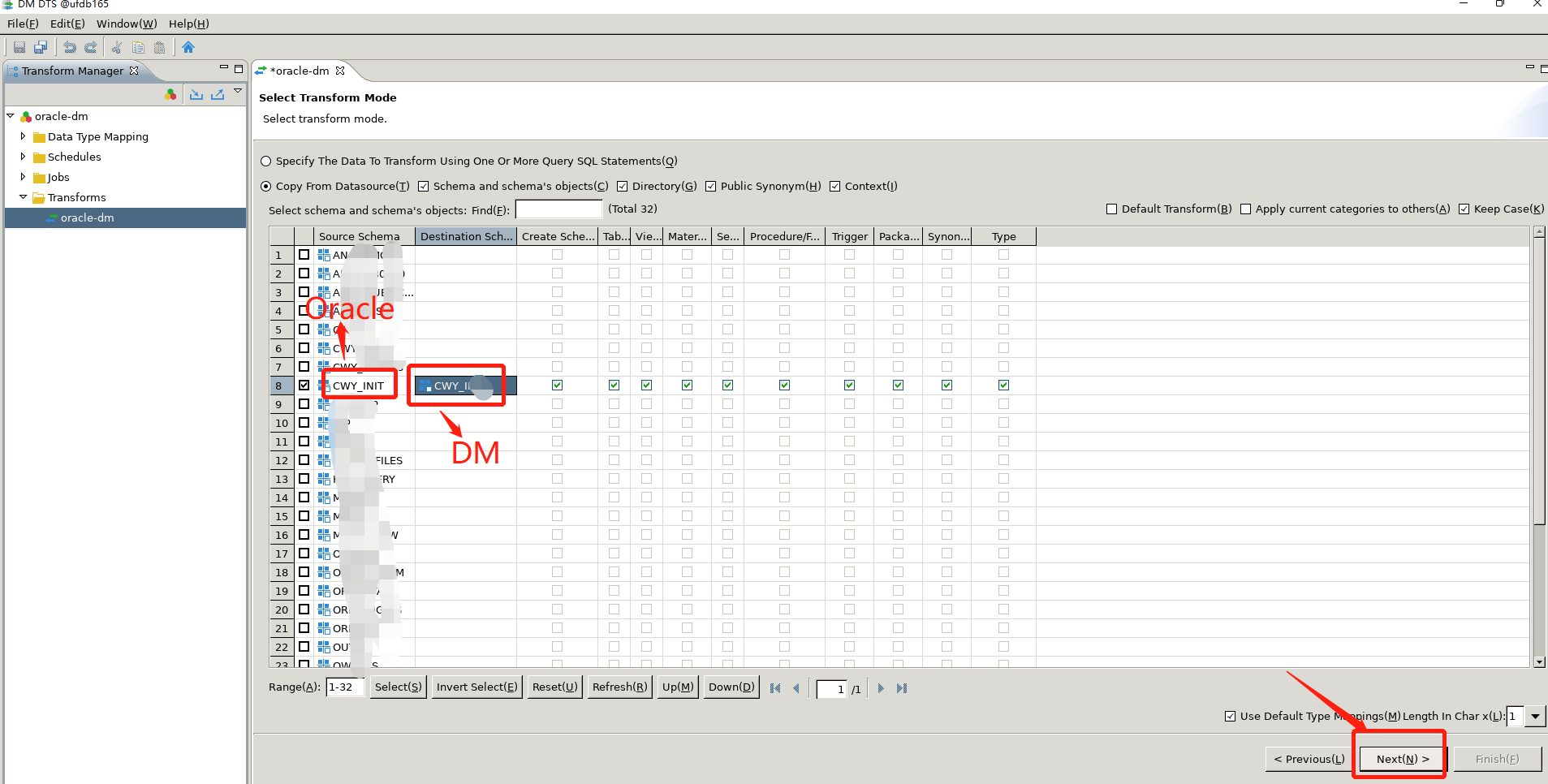The width and height of the screenshot is (1548, 784).
Task: Click the schema list vertical scrollbar
Action: coord(1539,446)
